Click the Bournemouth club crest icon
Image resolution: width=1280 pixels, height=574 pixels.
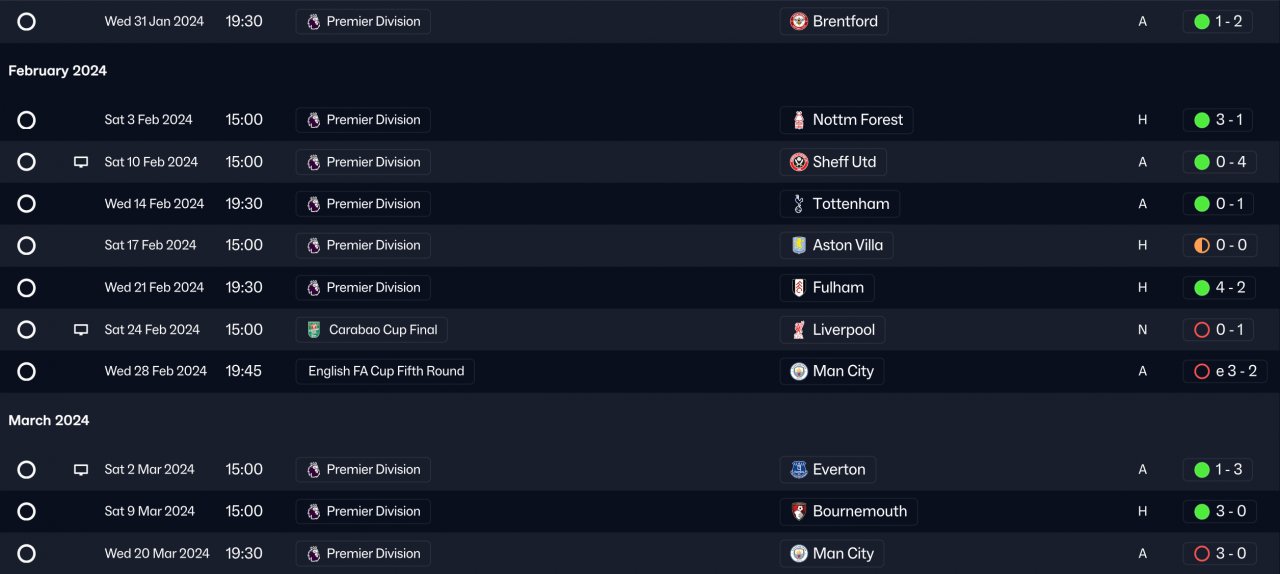(798, 511)
